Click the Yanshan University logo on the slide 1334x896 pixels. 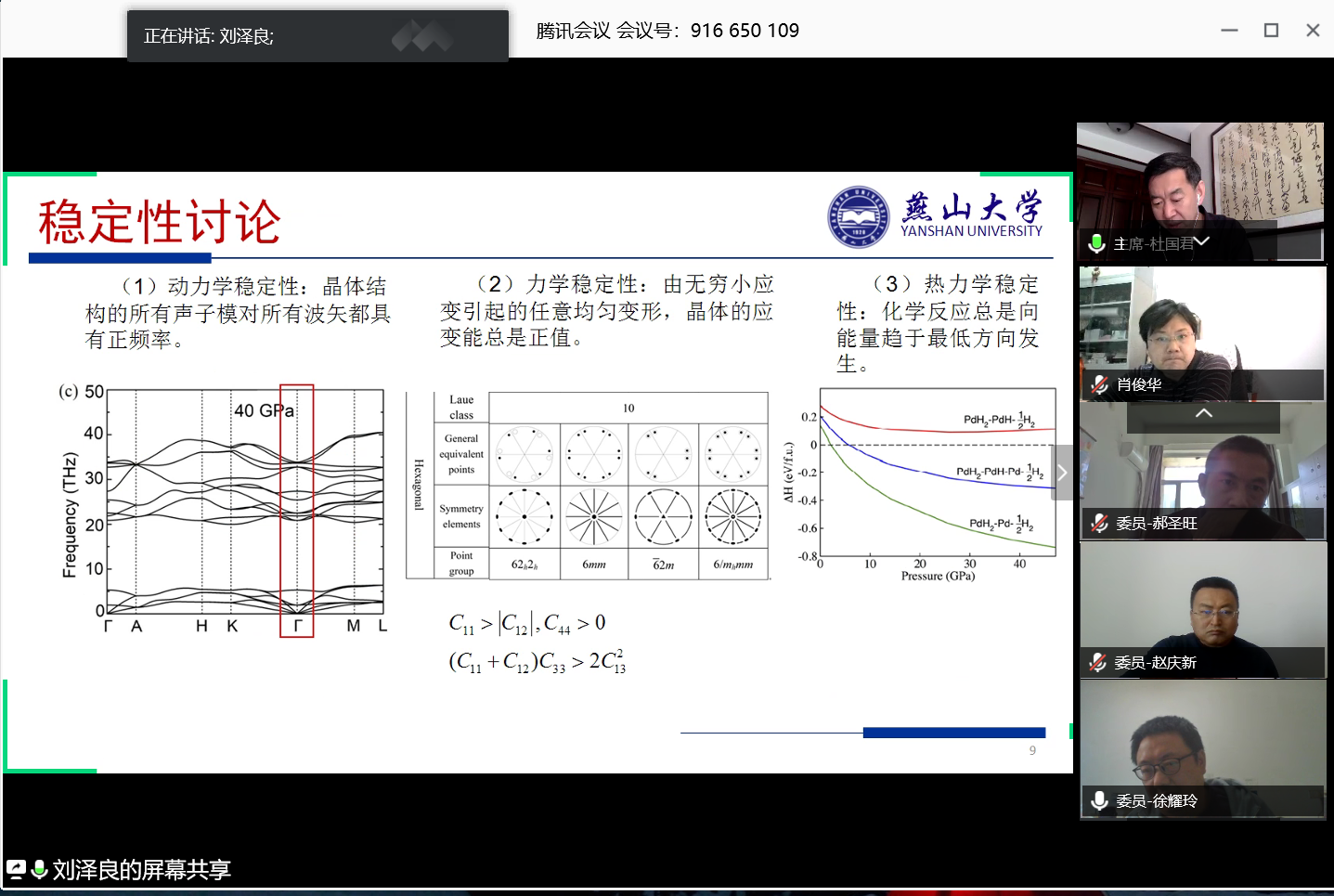859,217
